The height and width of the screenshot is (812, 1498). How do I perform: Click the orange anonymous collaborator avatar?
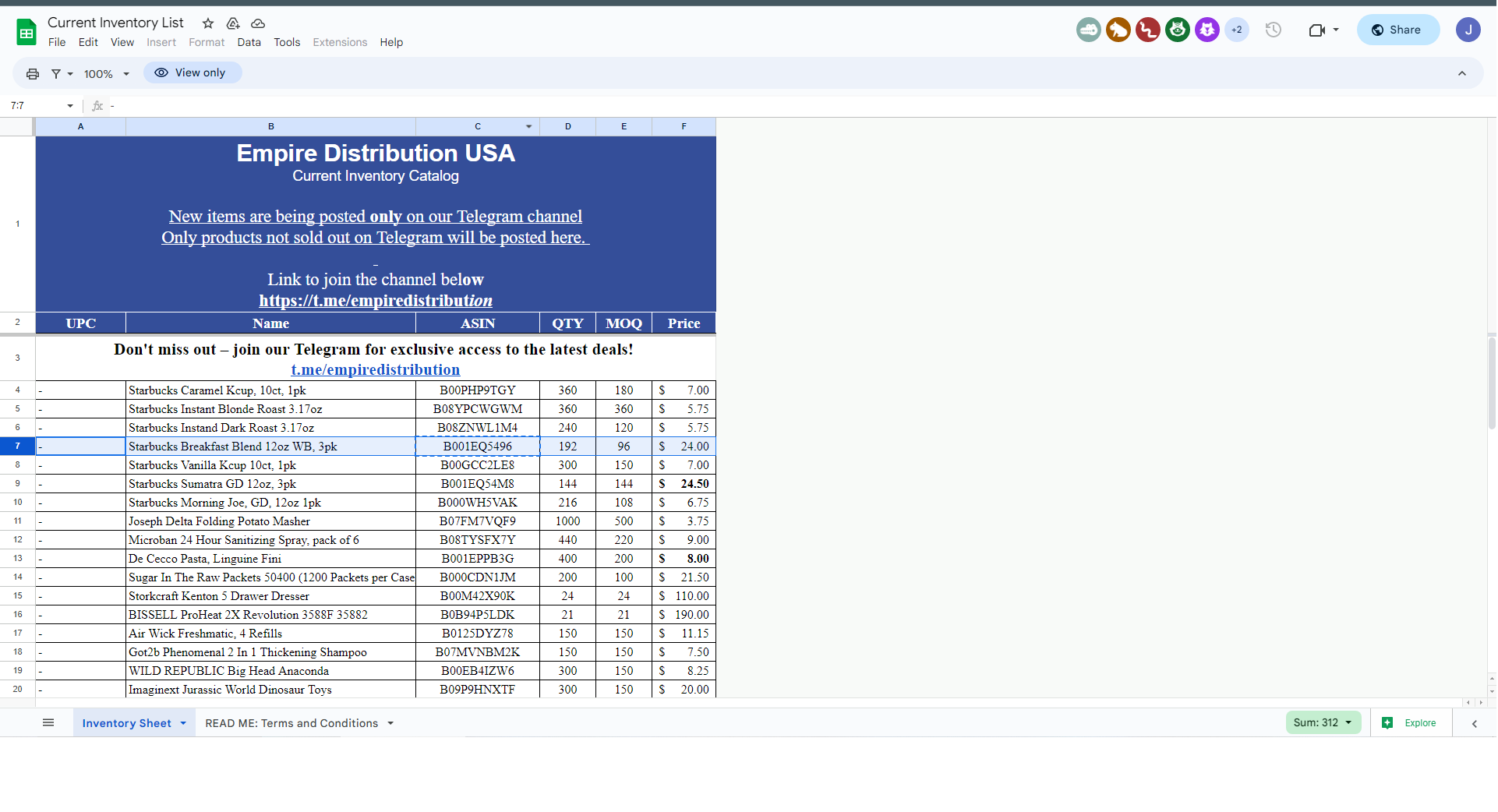pyautogui.click(x=1118, y=30)
